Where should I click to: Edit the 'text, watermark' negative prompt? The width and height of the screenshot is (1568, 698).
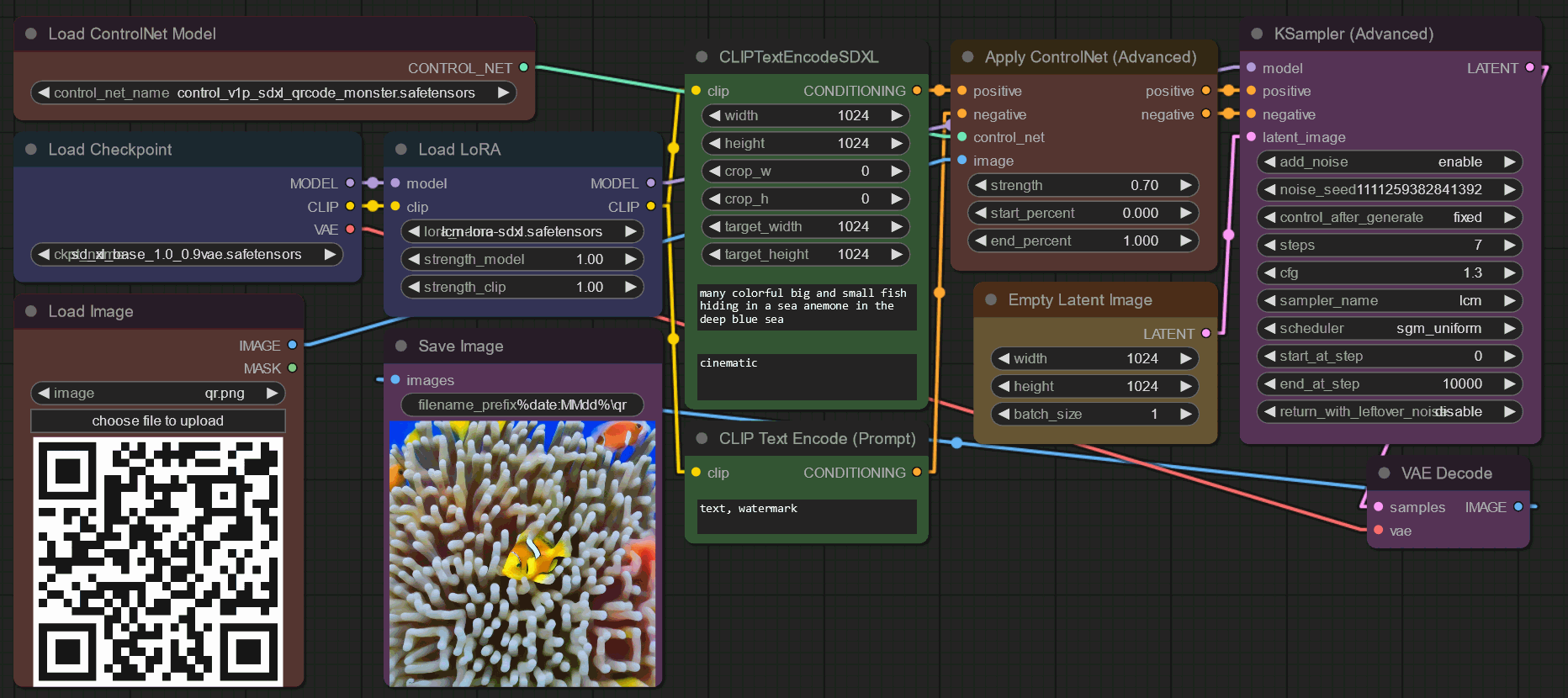(x=807, y=516)
